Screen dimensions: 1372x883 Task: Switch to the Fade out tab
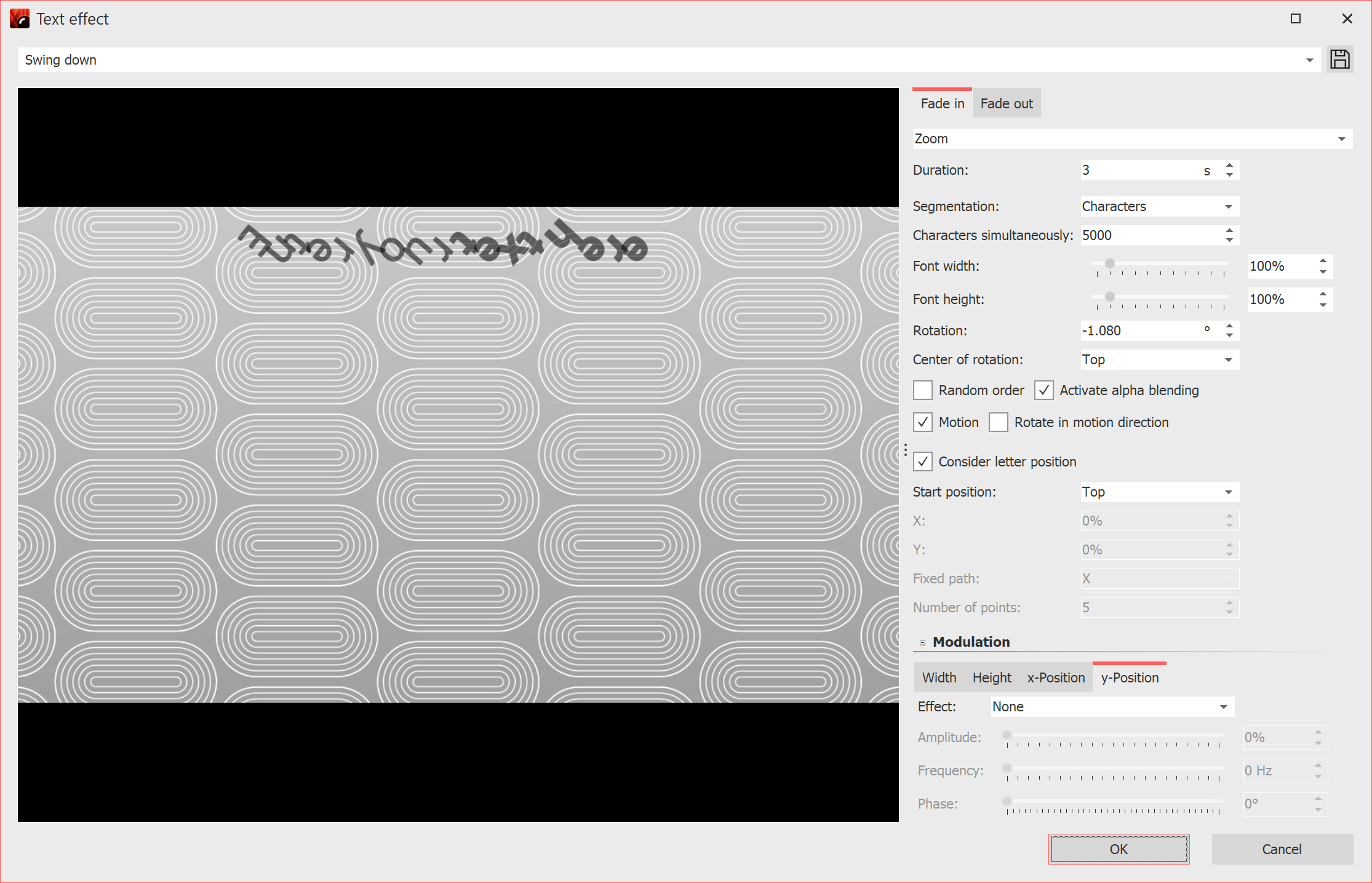coord(1006,103)
